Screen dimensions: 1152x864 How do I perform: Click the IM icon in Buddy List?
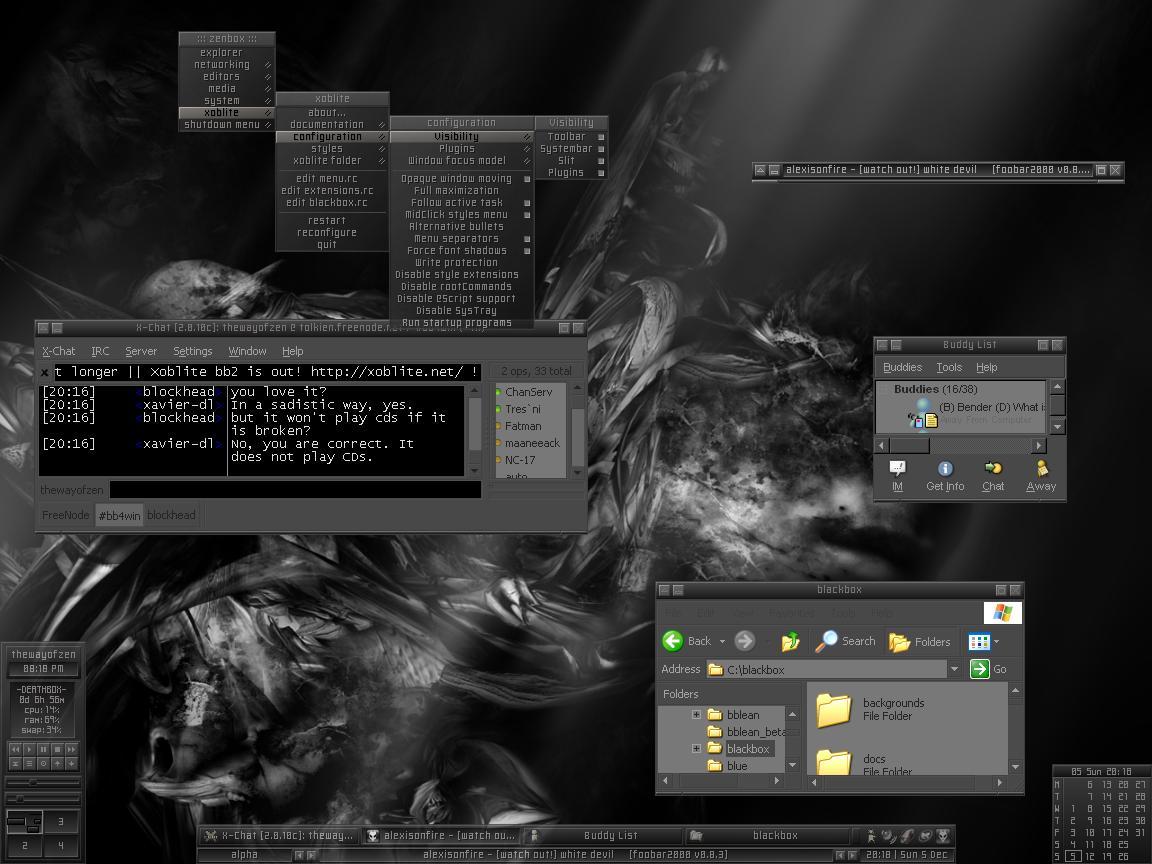(897, 469)
